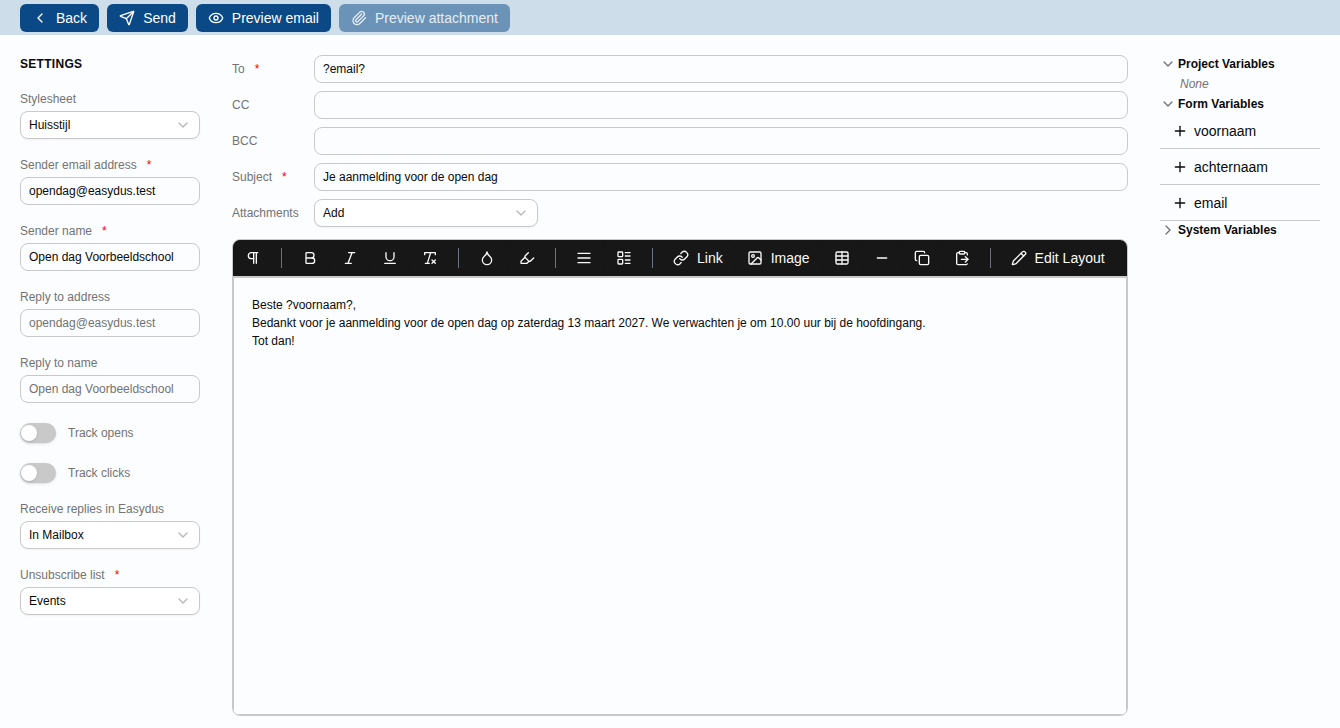
Task: Collapse the Project Variables section
Action: [1168, 64]
